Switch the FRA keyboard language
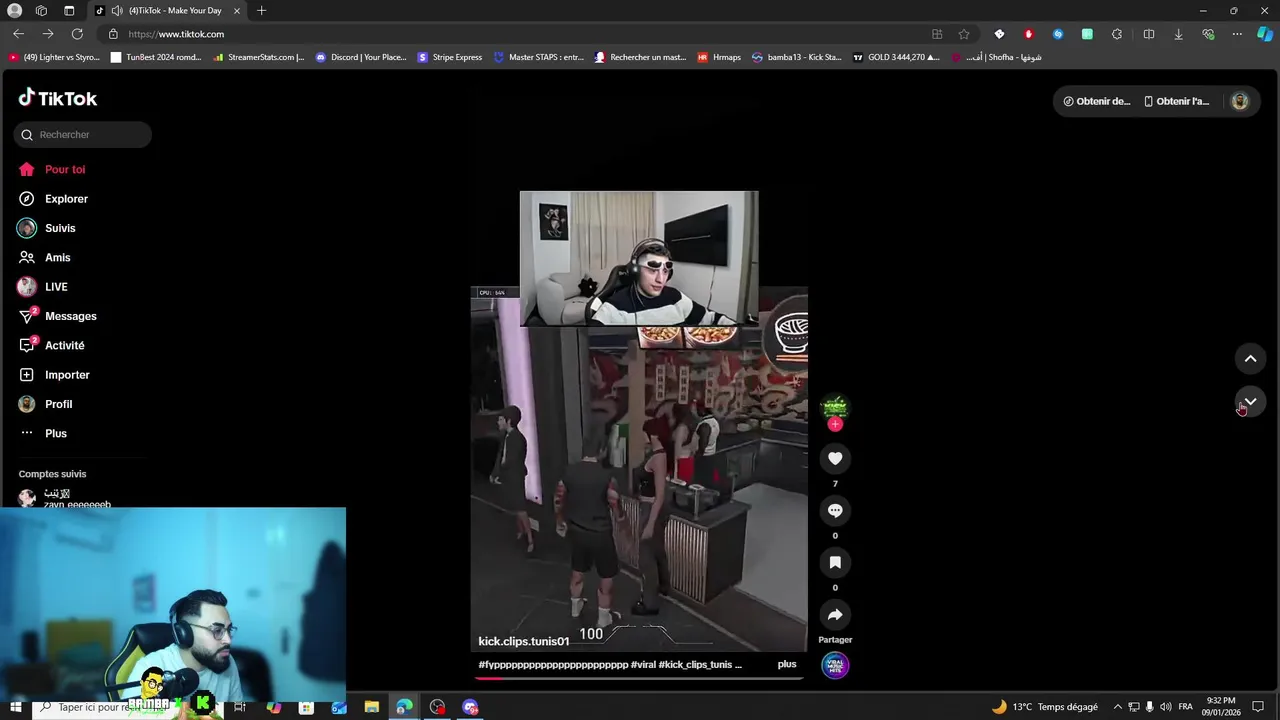 point(1185,707)
